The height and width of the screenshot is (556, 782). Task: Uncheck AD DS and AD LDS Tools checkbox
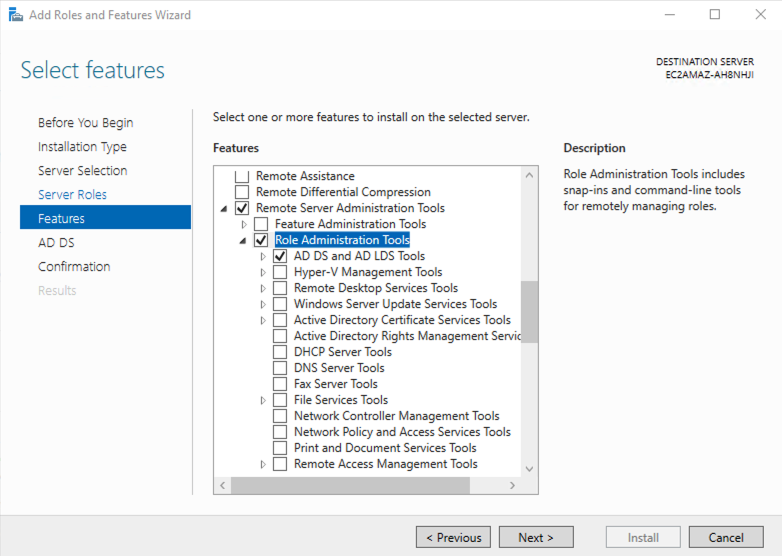click(280, 256)
